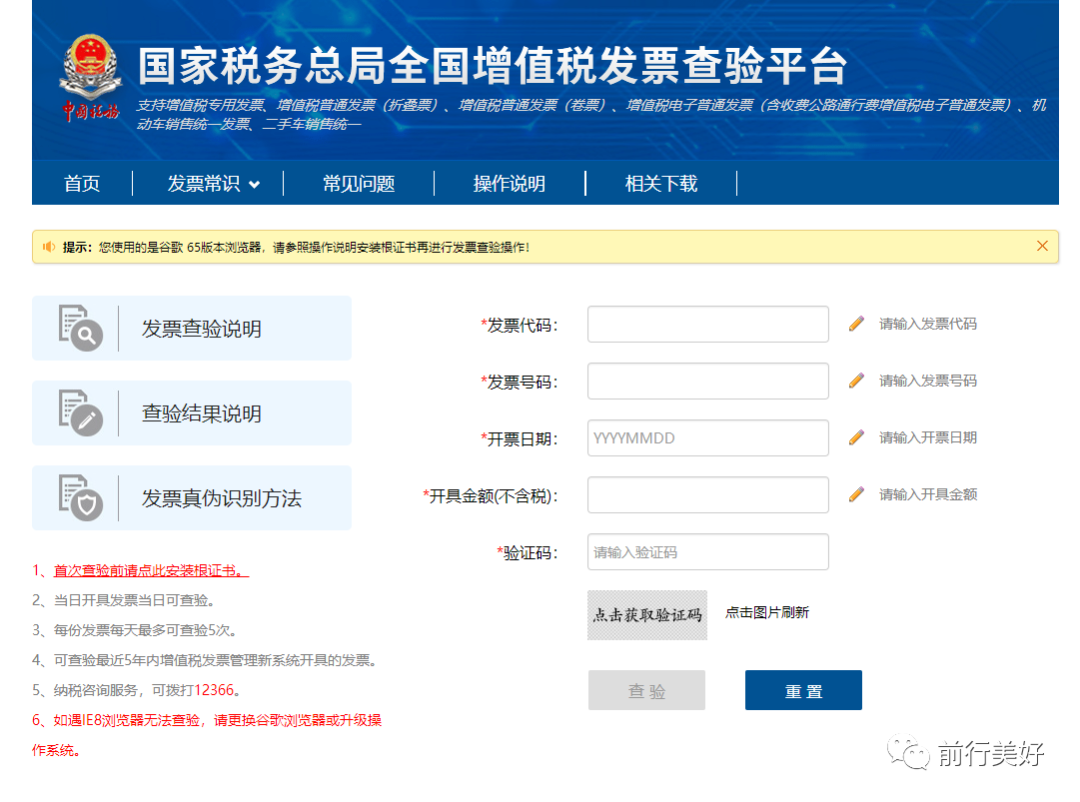Select the 首页 menu item
Image resolution: width=1080 pixels, height=802 pixels.
[x=81, y=183]
